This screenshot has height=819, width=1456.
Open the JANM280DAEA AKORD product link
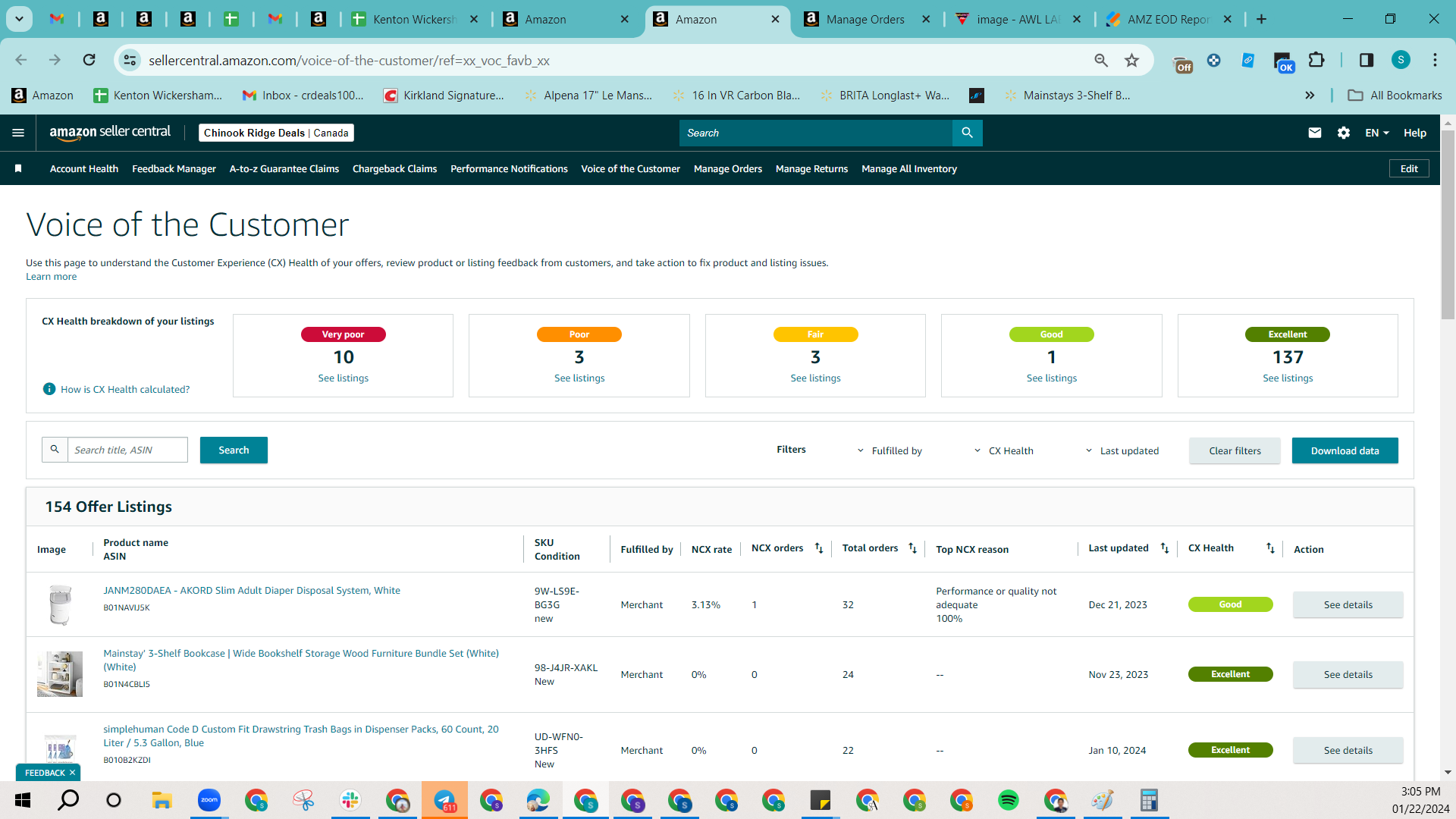coord(252,590)
